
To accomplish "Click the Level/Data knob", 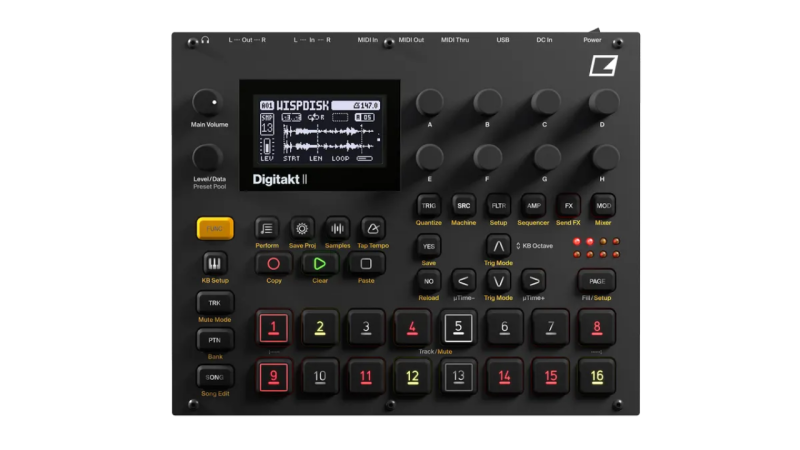I will click(x=207, y=157).
